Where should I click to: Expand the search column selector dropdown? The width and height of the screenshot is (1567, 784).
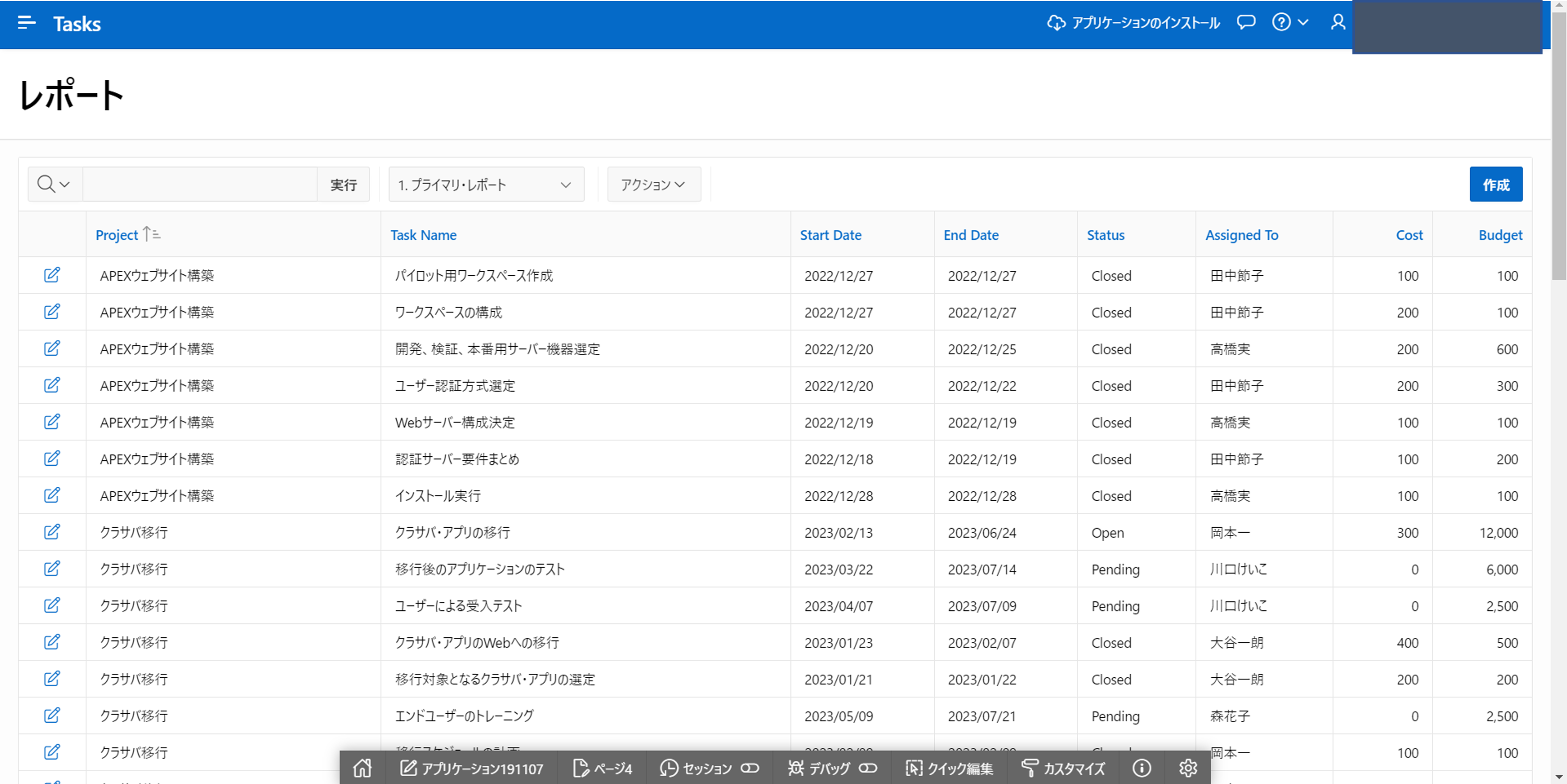(53, 184)
